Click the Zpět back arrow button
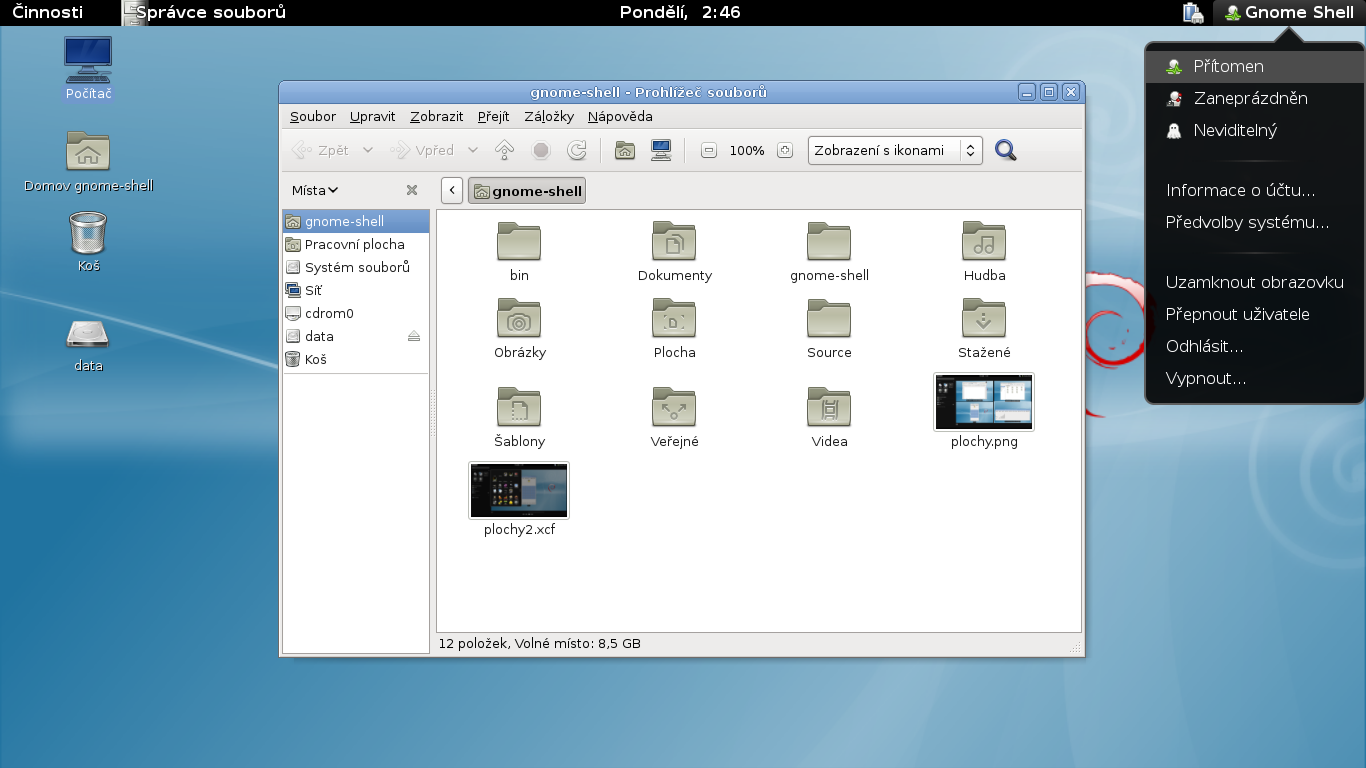This screenshot has width=1366, height=768. (320, 150)
